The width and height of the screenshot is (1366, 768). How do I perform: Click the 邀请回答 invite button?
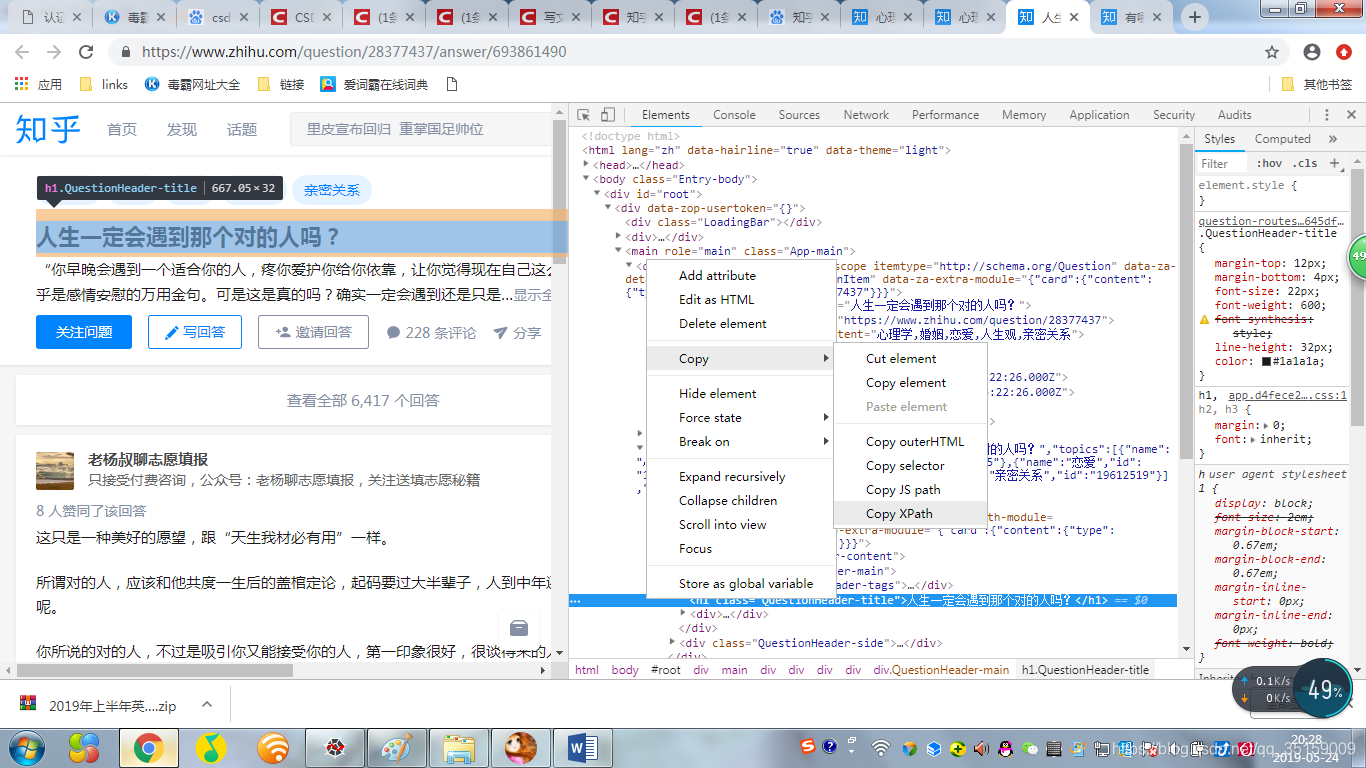(x=313, y=332)
